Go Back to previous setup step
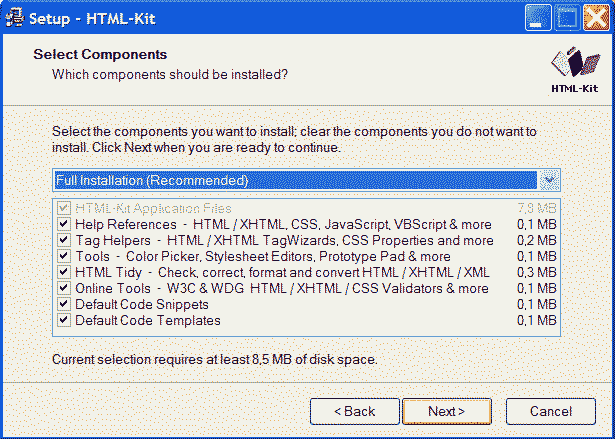615x439 pixels. pyautogui.click(x=355, y=411)
